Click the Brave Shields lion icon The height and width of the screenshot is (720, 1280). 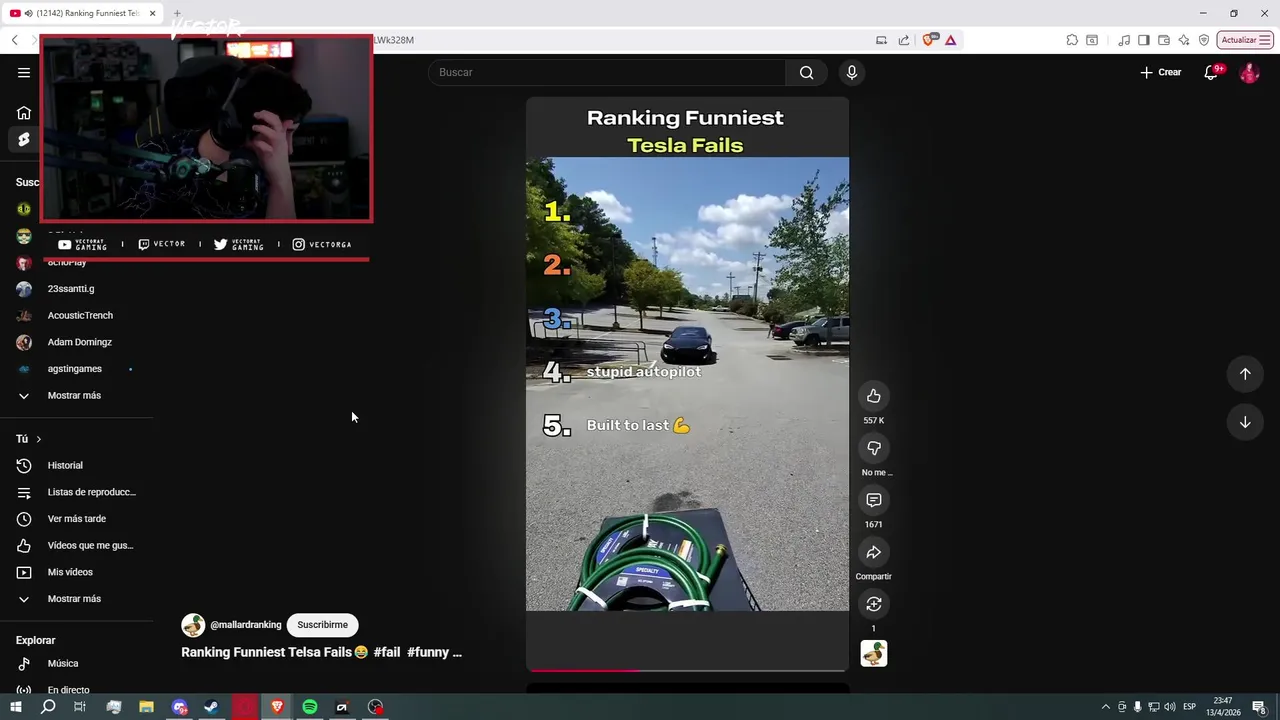[929, 40]
